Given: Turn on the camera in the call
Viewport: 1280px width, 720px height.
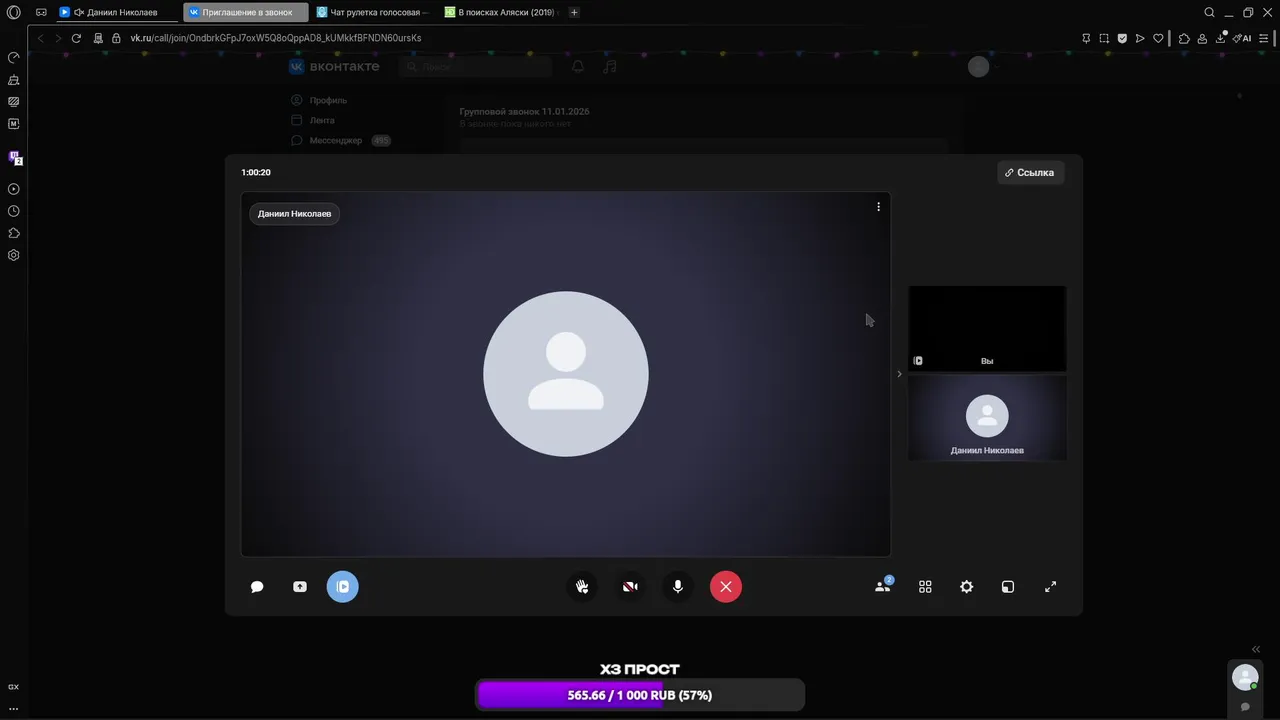Looking at the screenshot, I should [x=630, y=587].
